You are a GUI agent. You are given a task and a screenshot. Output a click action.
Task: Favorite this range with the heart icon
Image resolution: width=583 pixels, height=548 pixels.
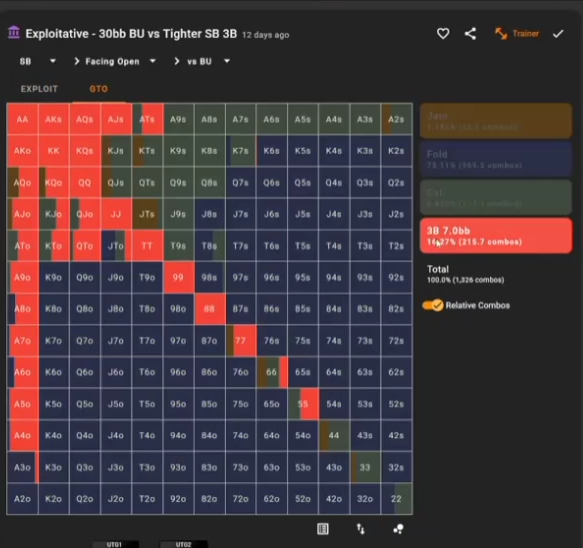[442, 34]
